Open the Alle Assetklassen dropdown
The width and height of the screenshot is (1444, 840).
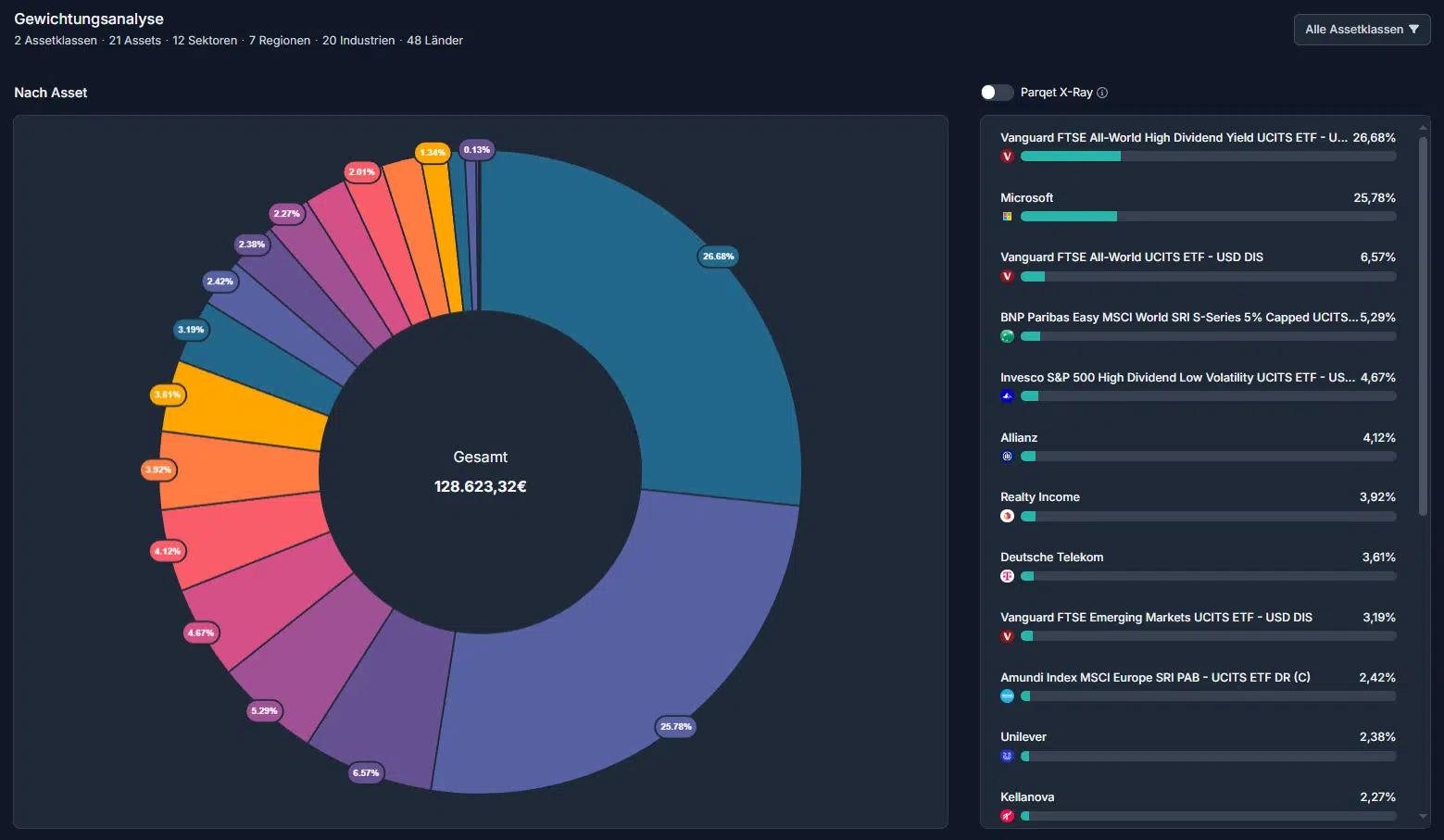(x=1362, y=30)
